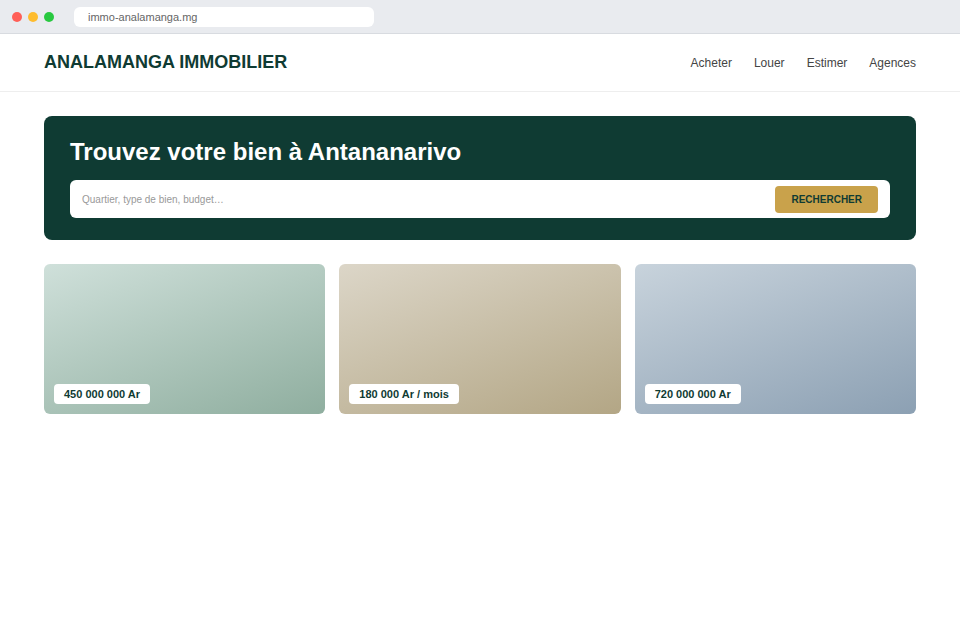This screenshot has width=960, height=640.
Task: Open the Agences page link
Action: pyautogui.click(x=892, y=62)
